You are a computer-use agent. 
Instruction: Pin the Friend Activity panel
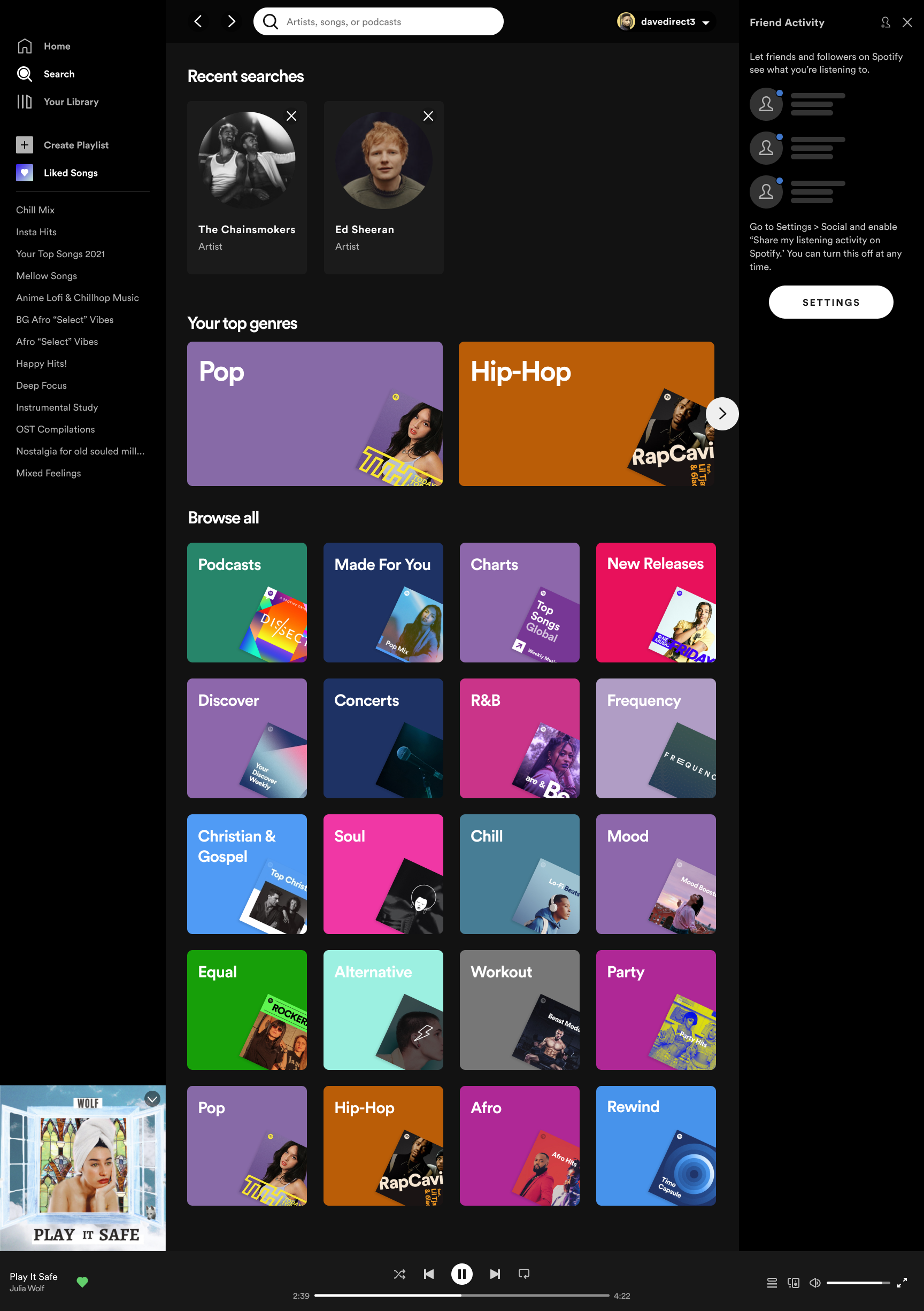pos(885,22)
